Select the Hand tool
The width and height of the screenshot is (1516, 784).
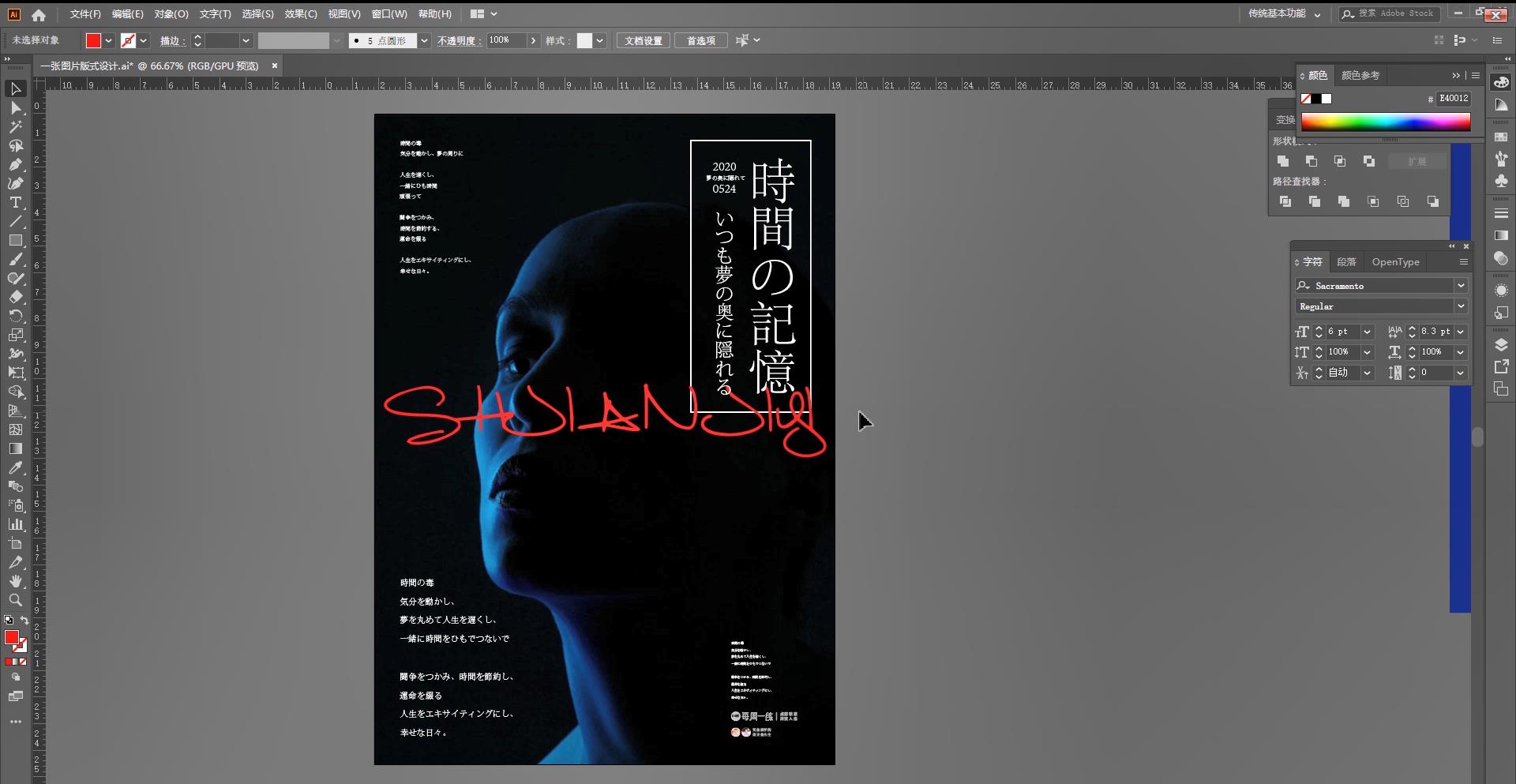[16, 581]
